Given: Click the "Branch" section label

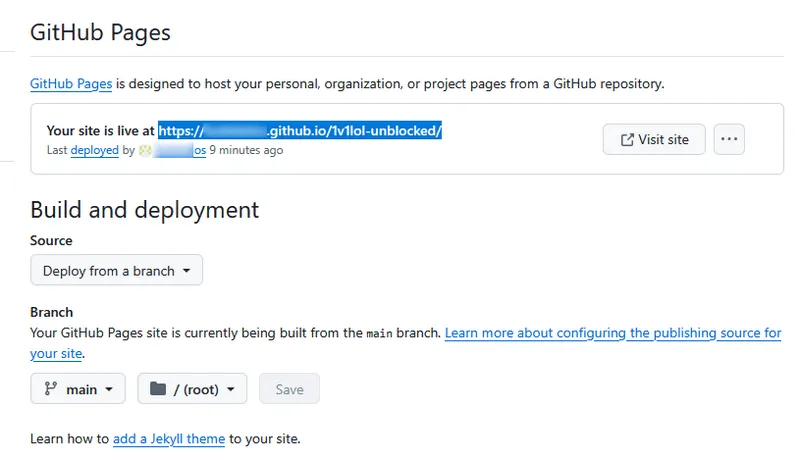Looking at the screenshot, I should pyautogui.click(x=51, y=312).
